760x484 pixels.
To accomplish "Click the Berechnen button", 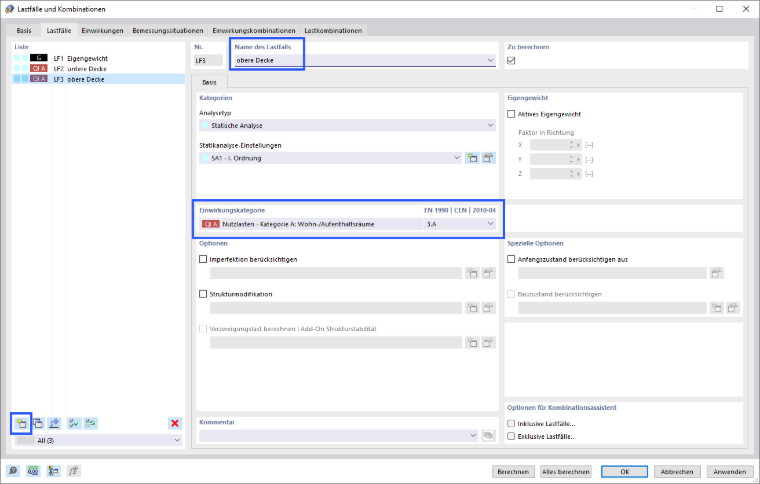I will click(x=513, y=471).
